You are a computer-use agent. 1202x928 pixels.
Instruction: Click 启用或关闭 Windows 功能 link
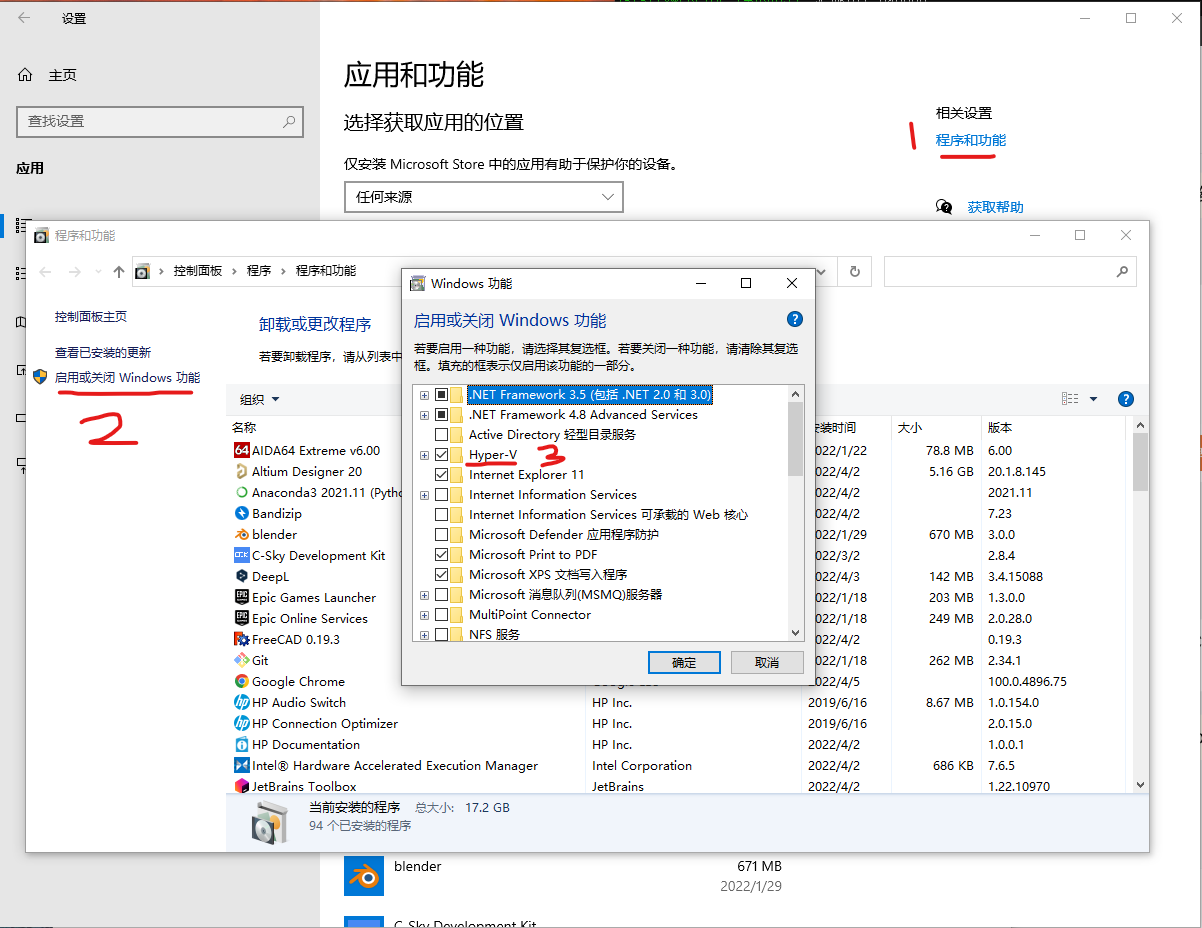127,378
